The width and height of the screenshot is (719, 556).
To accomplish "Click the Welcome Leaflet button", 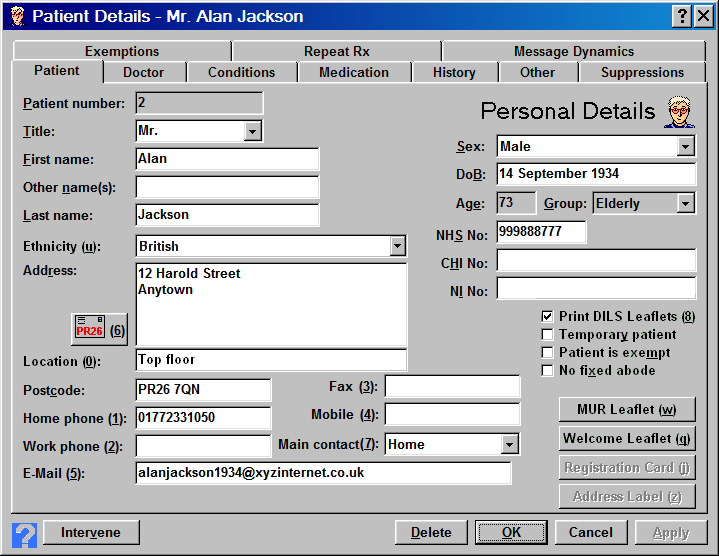I will (627, 439).
